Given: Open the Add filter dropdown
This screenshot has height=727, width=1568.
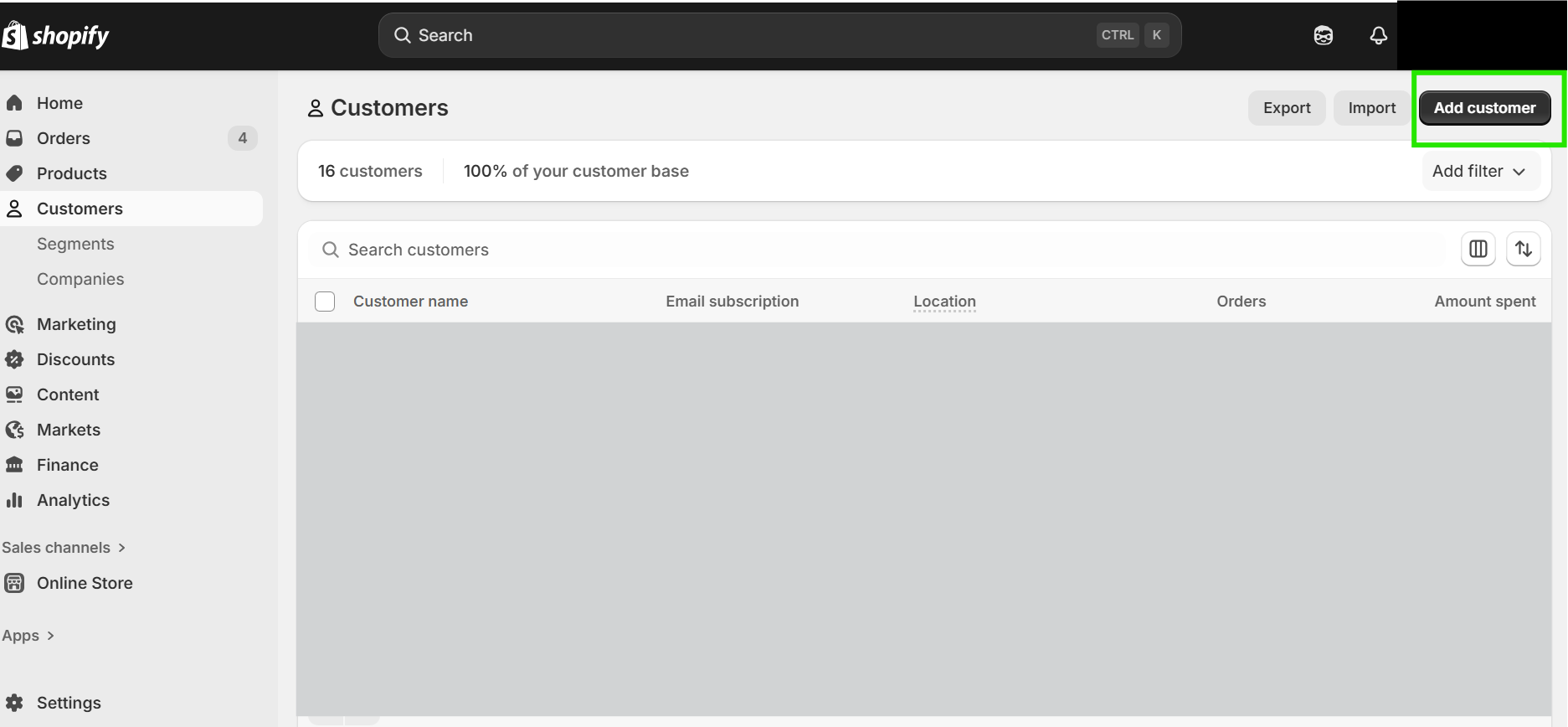Looking at the screenshot, I should [1479, 172].
